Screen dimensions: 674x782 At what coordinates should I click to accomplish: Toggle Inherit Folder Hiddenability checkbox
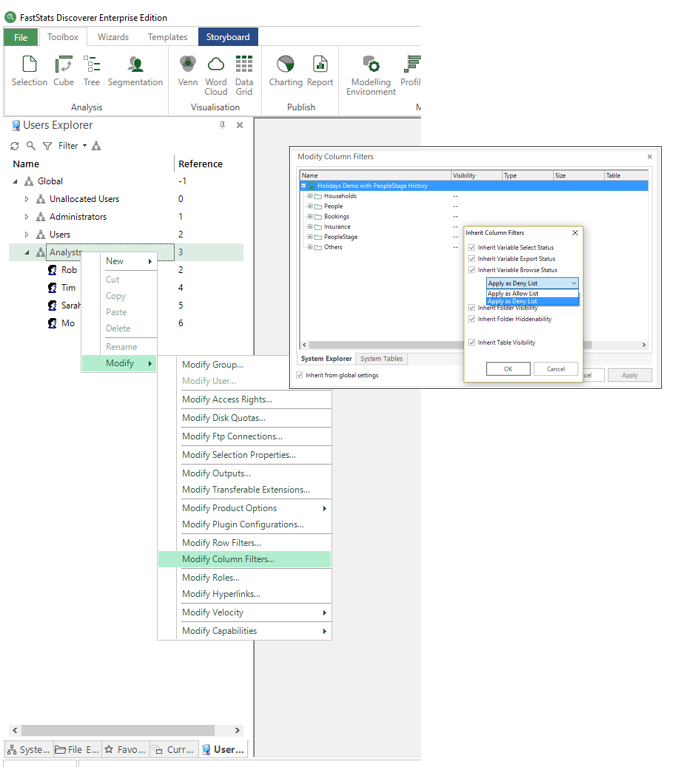click(x=471, y=319)
